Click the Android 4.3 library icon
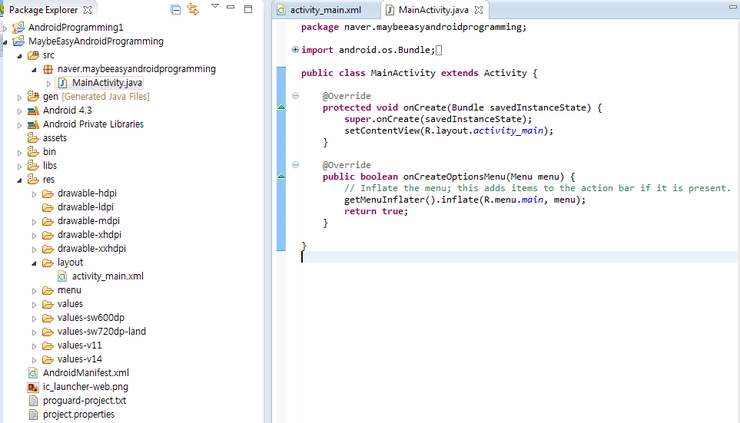The width and height of the screenshot is (740, 423). click(33, 111)
